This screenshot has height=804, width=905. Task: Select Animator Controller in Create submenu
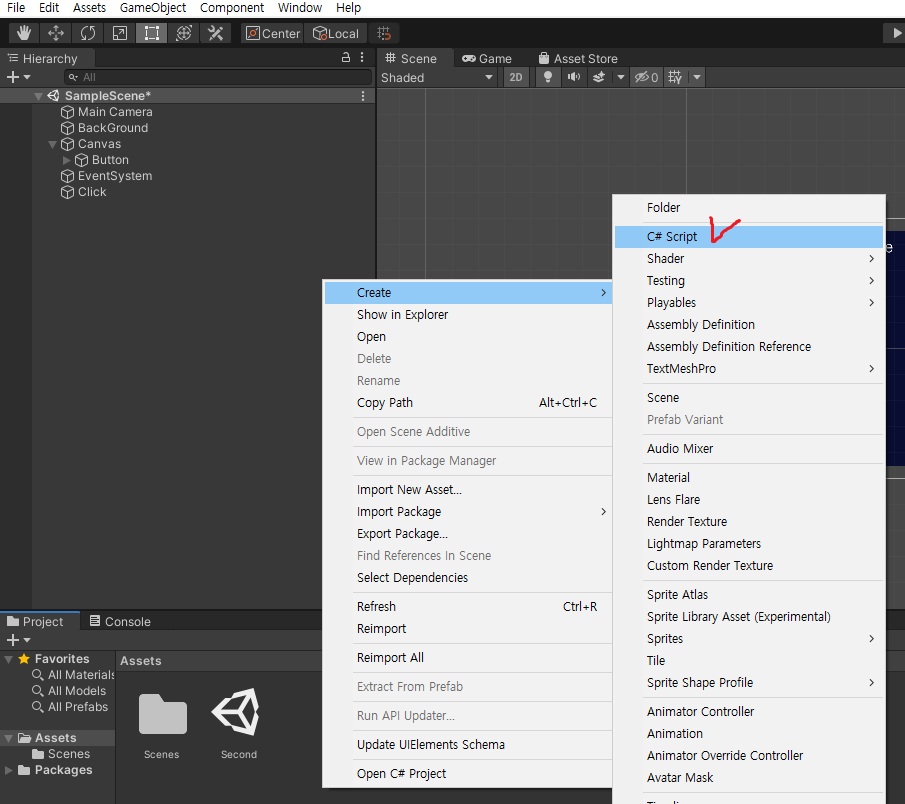[x=749, y=712]
